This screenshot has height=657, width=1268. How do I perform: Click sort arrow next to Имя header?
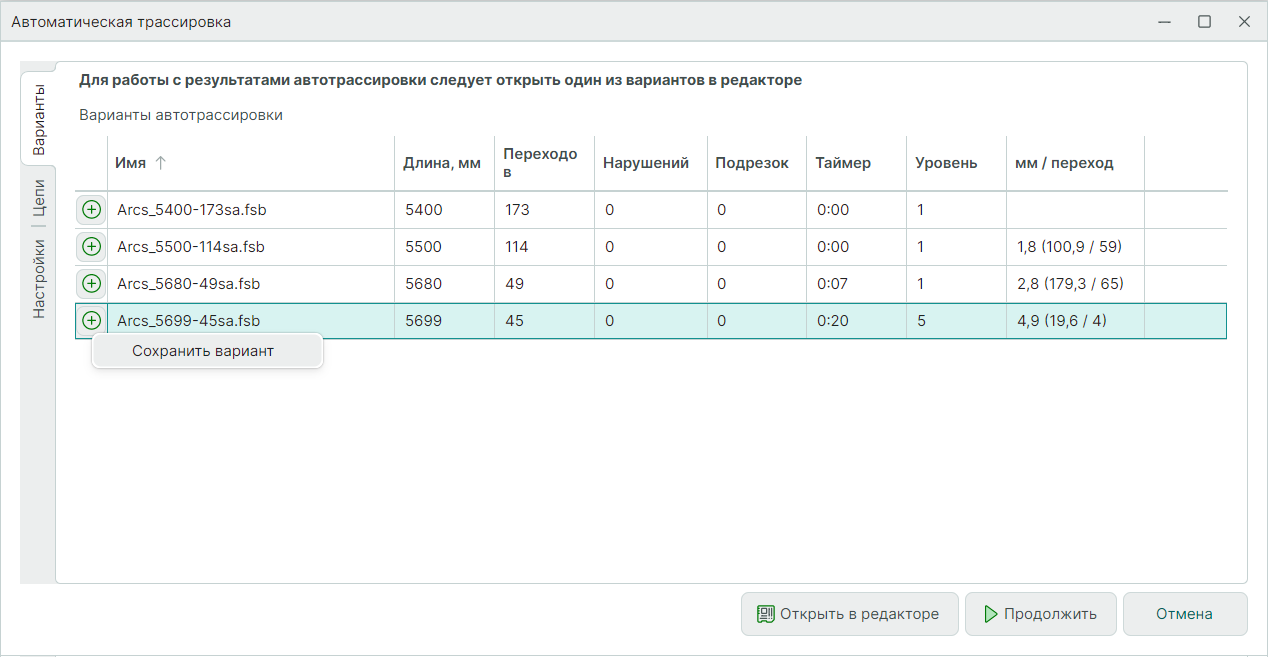coord(161,163)
